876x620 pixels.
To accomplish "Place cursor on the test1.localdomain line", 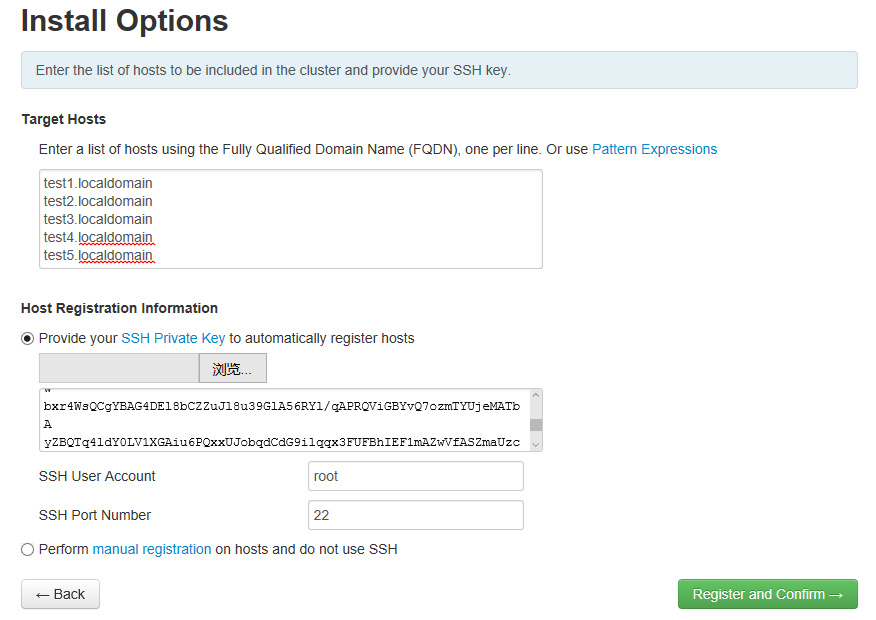I will pos(98,183).
